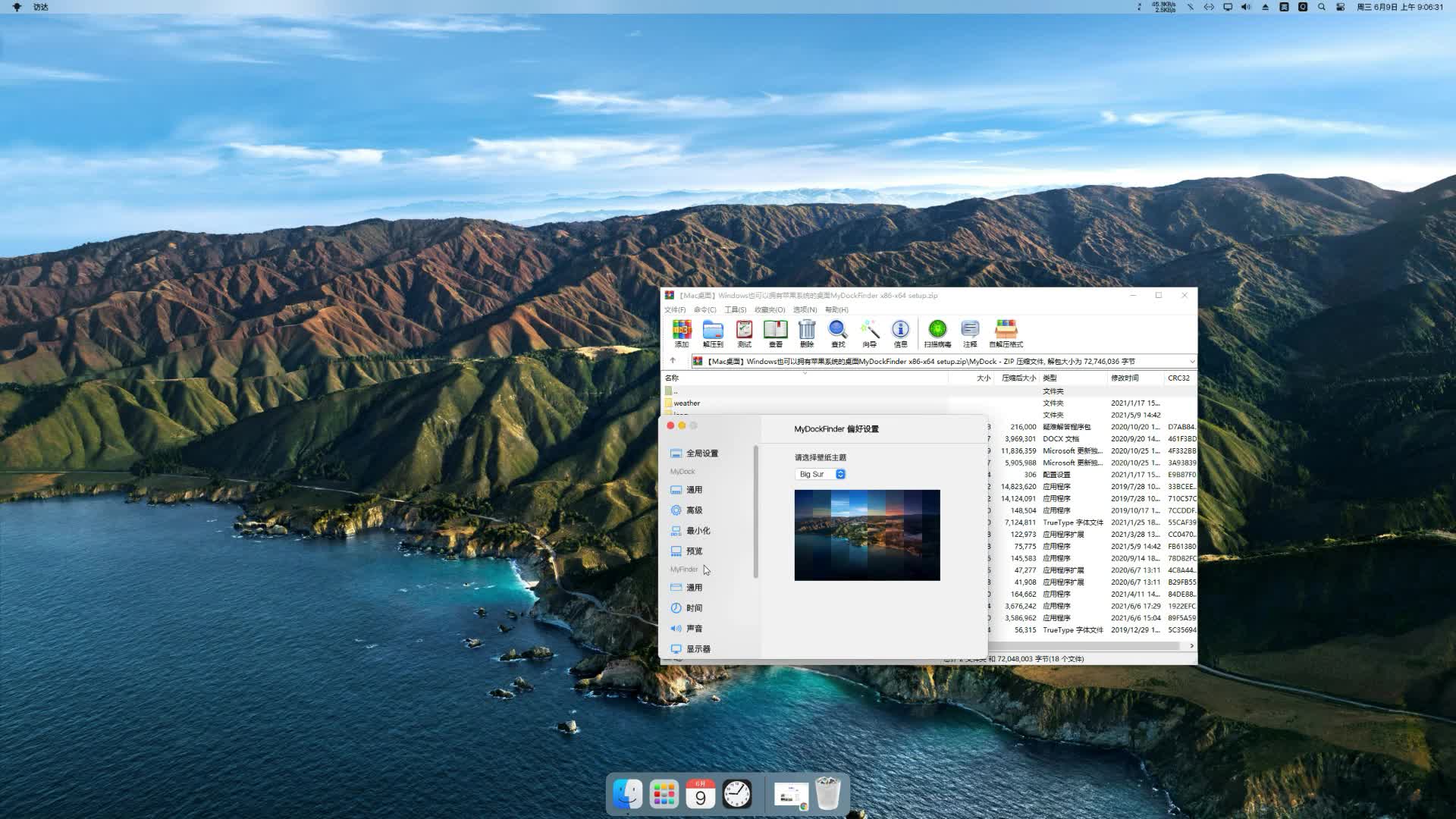Click the DOCX 文档 type row cell
The image size is (1456, 819).
click(x=1061, y=439)
